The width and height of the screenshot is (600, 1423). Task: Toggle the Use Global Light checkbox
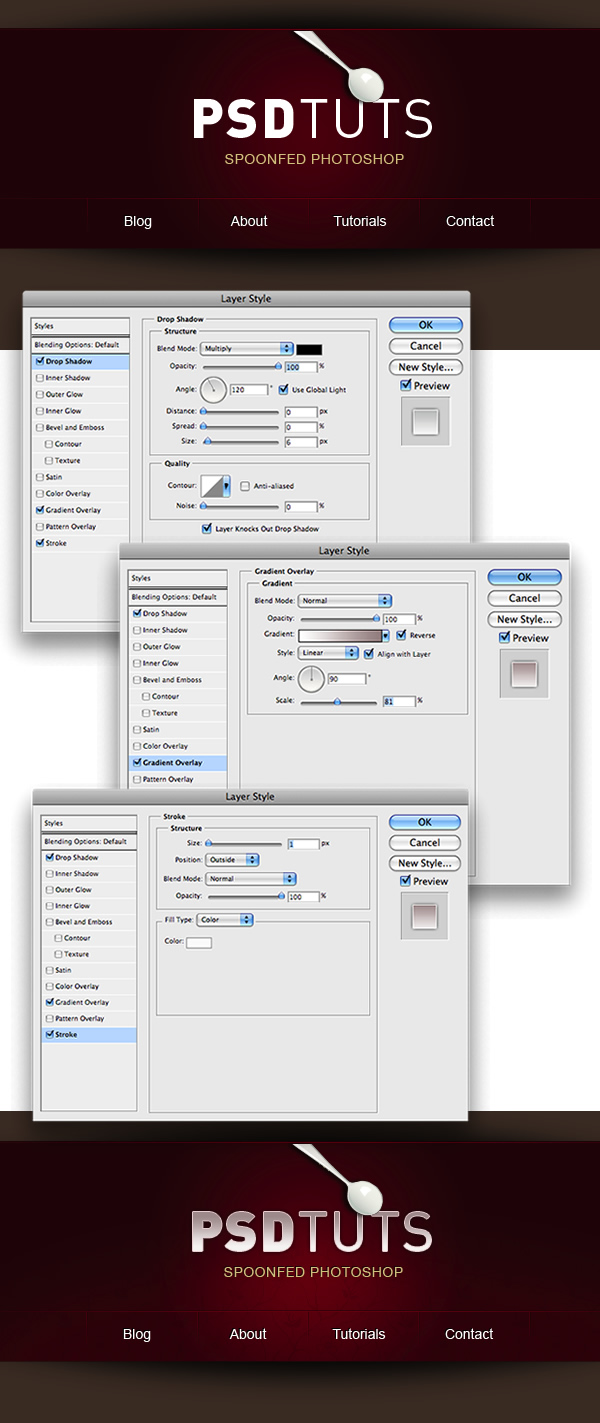click(x=284, y=389)
